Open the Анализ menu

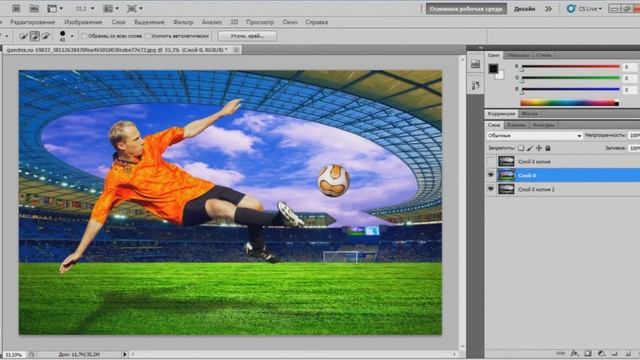[x=211, y=22]
